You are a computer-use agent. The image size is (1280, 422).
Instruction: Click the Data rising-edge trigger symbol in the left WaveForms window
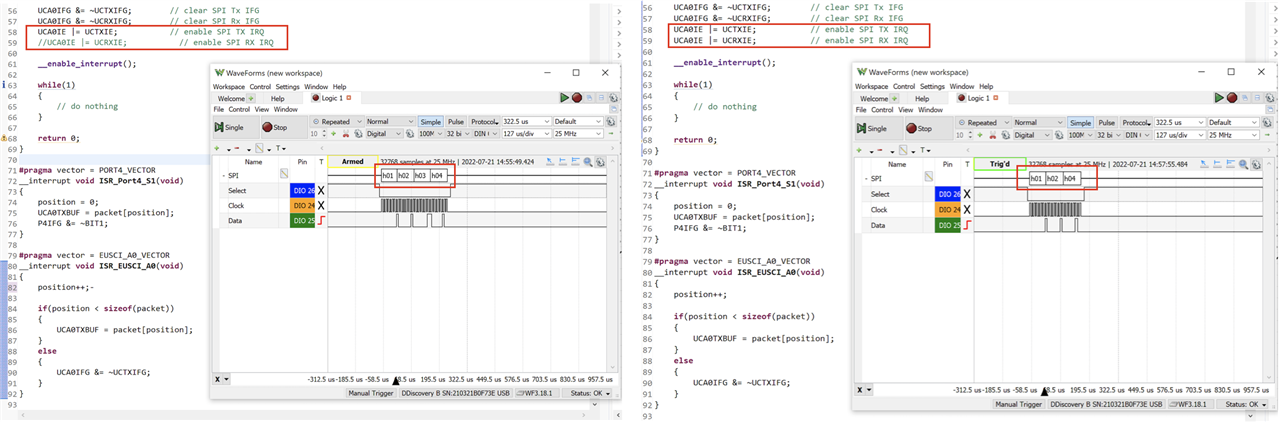[x=321, y=220]
